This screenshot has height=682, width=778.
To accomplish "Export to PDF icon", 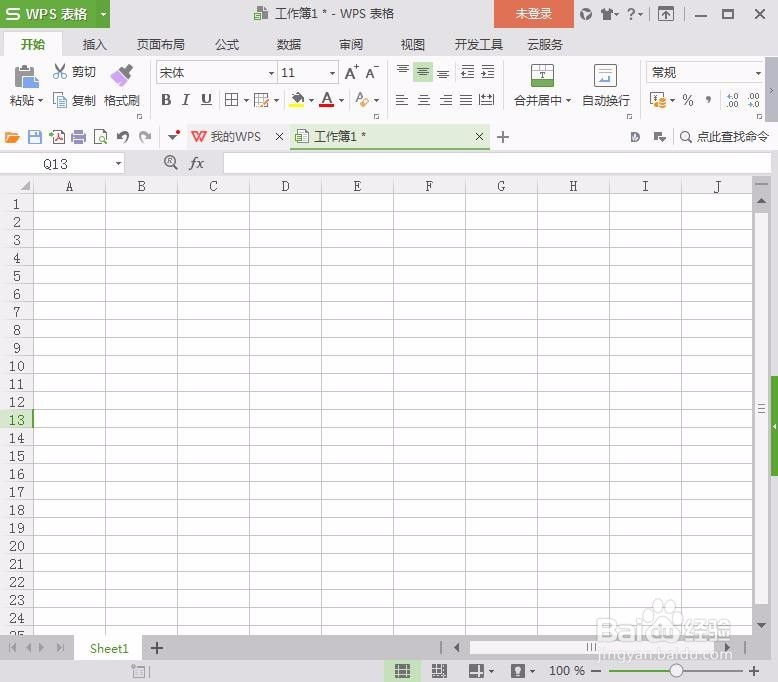I will pos(57,137).
